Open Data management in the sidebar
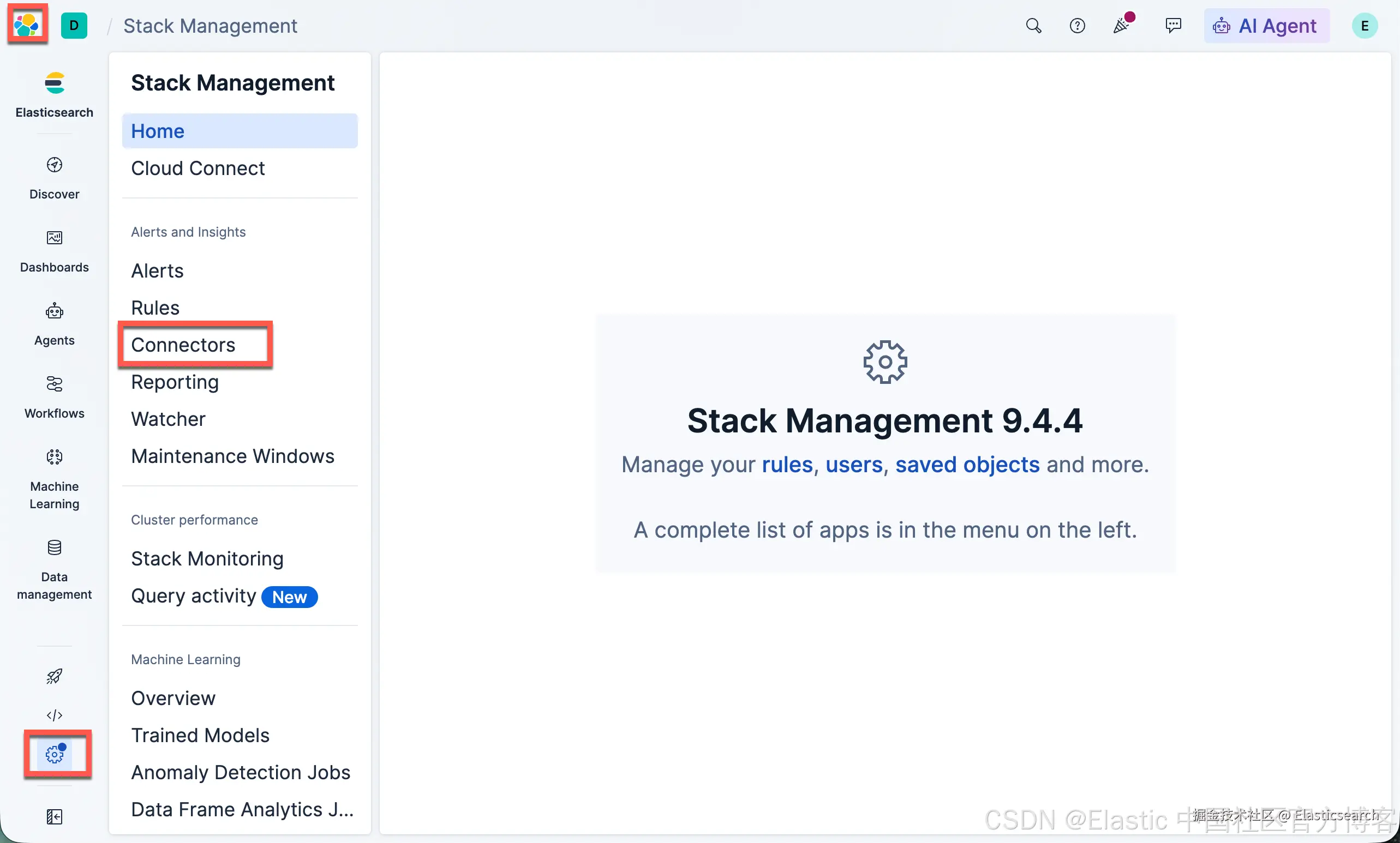1400x843 pixels. (55, 569)
